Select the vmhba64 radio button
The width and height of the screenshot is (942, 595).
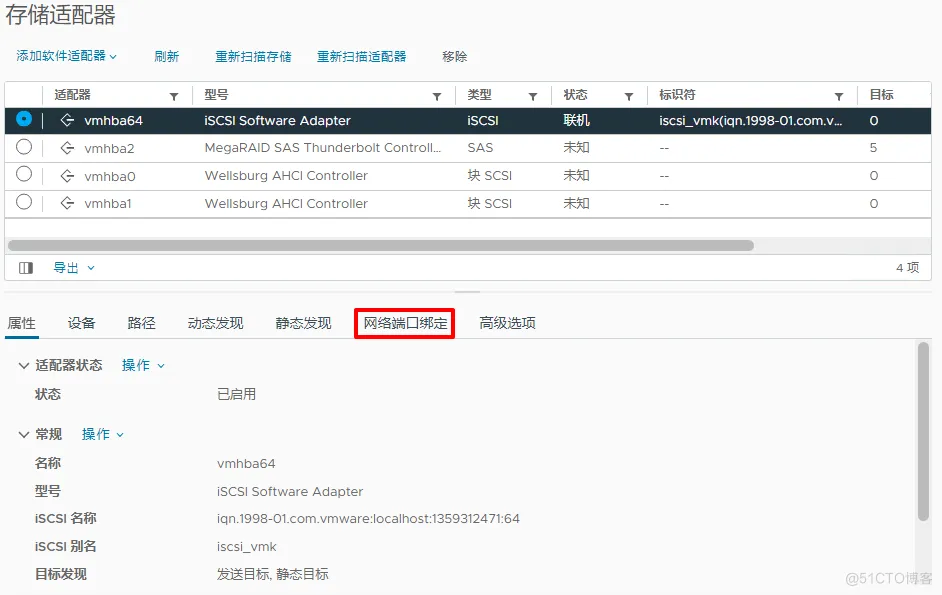24,119
